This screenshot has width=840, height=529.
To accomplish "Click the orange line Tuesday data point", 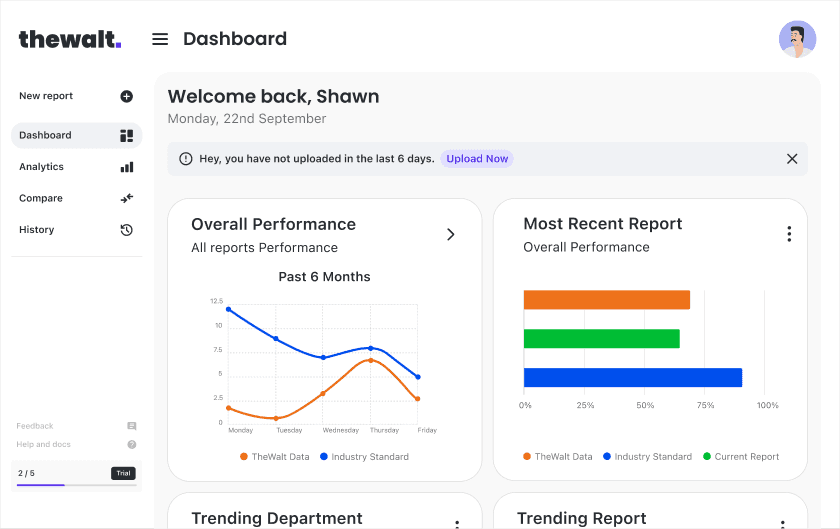I will coord(276,418).
